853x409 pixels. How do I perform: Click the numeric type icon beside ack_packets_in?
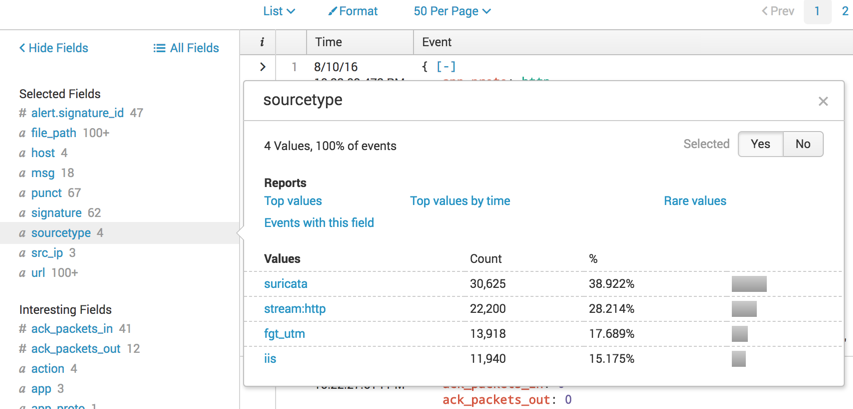click(x=22, y=328)
